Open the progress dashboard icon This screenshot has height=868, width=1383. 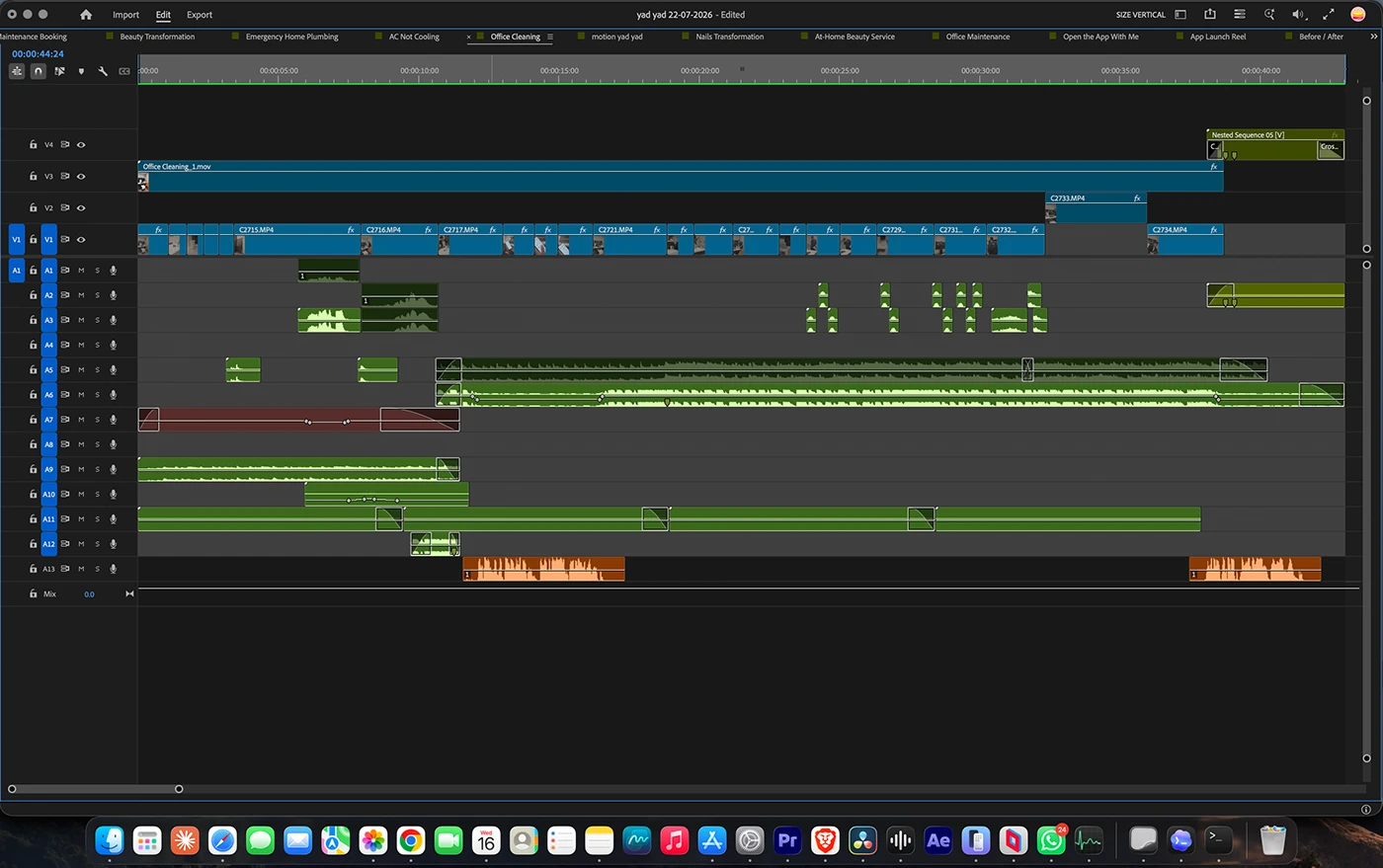tap(1240, 15)
